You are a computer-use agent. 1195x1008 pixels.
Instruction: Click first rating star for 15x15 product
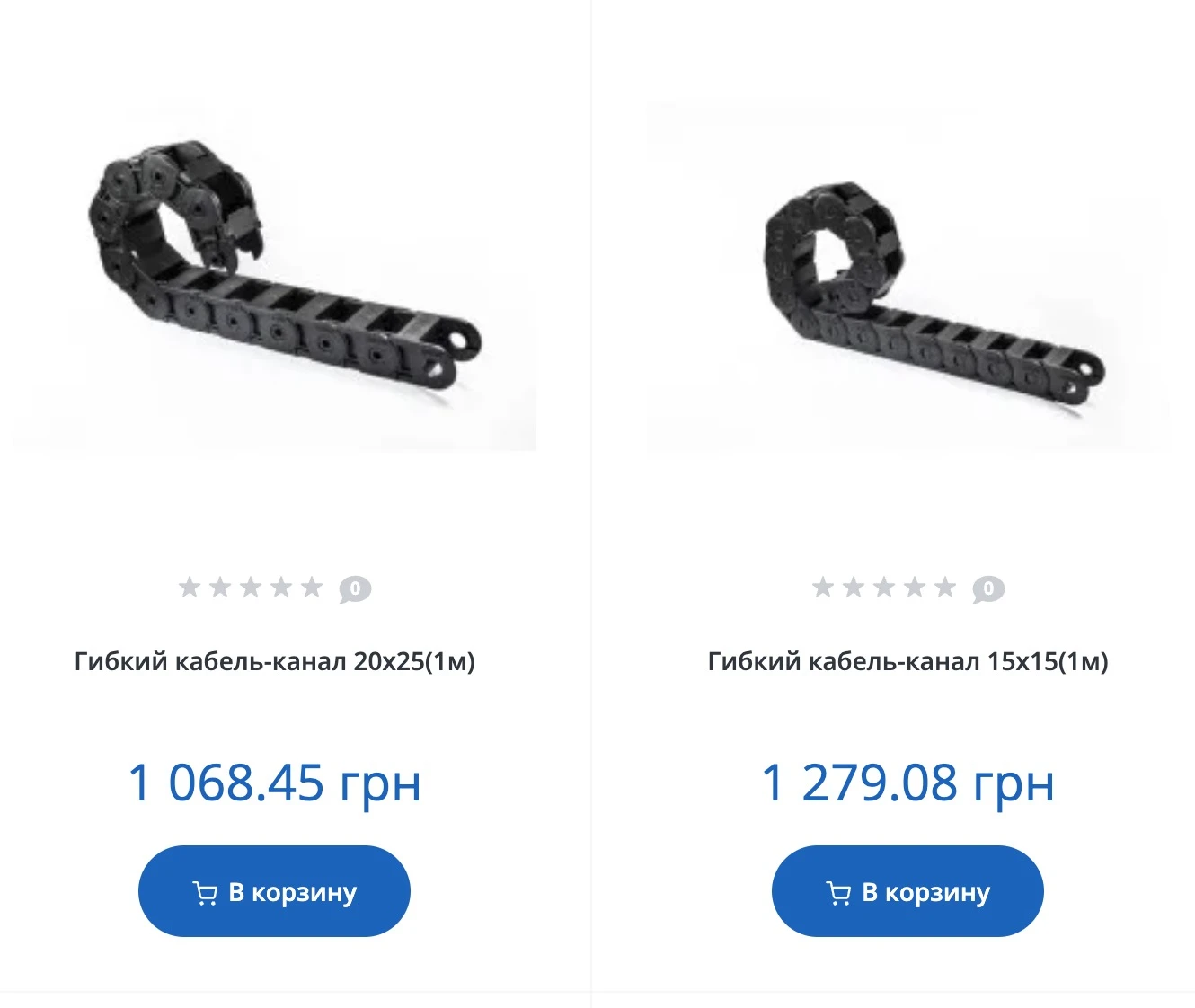pyautogui.click(x=823, y=588)
